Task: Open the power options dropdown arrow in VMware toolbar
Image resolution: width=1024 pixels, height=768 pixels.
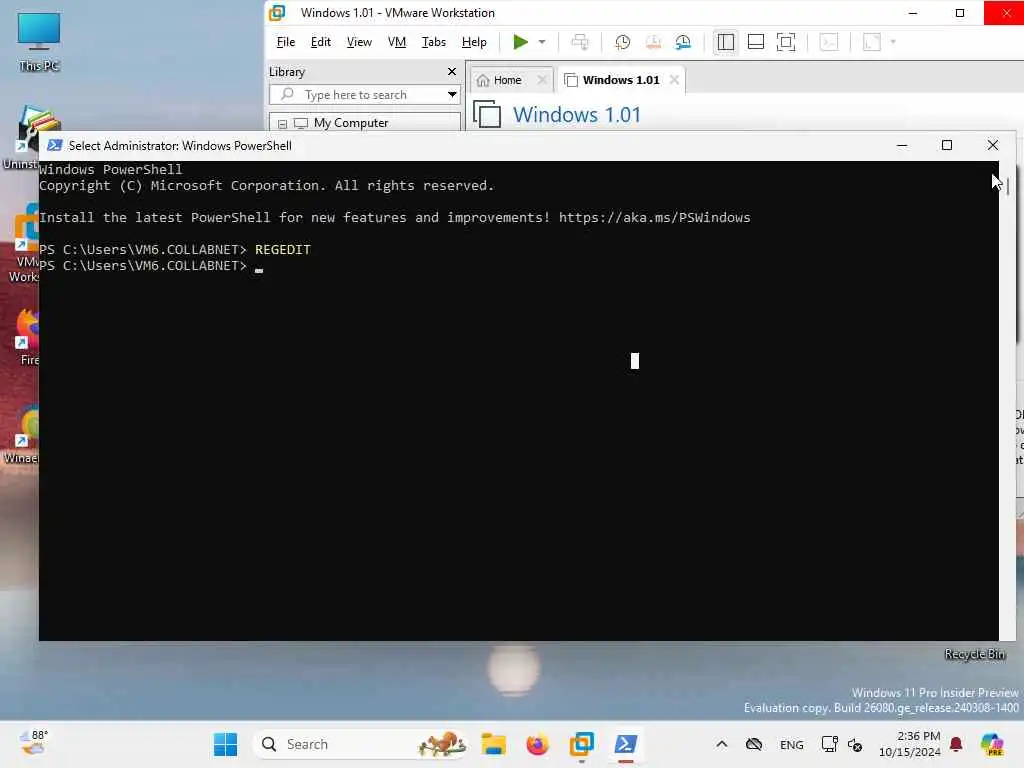Action: tap(542, 42)
